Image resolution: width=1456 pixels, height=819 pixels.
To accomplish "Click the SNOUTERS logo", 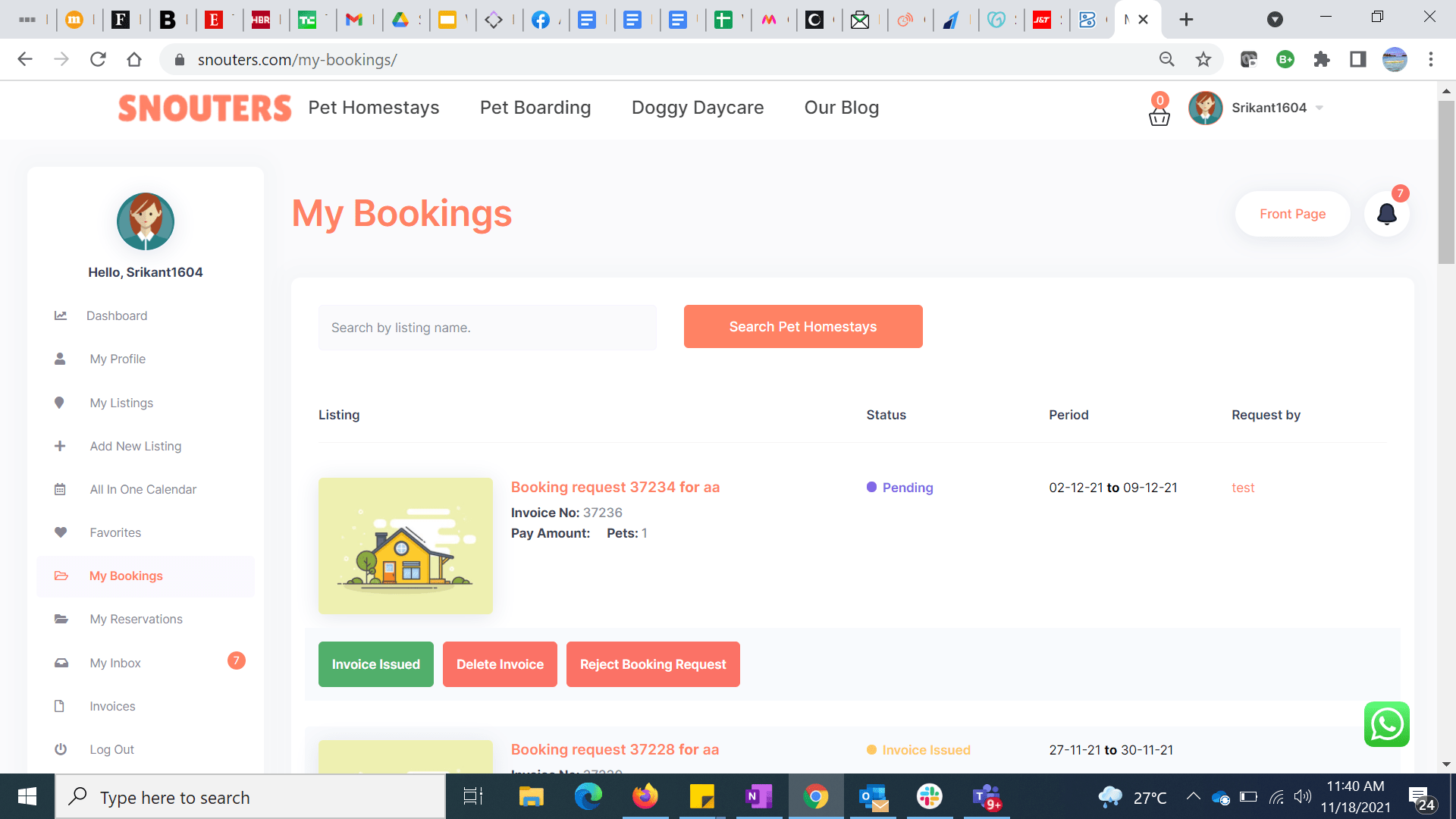I will coord(205,108).
